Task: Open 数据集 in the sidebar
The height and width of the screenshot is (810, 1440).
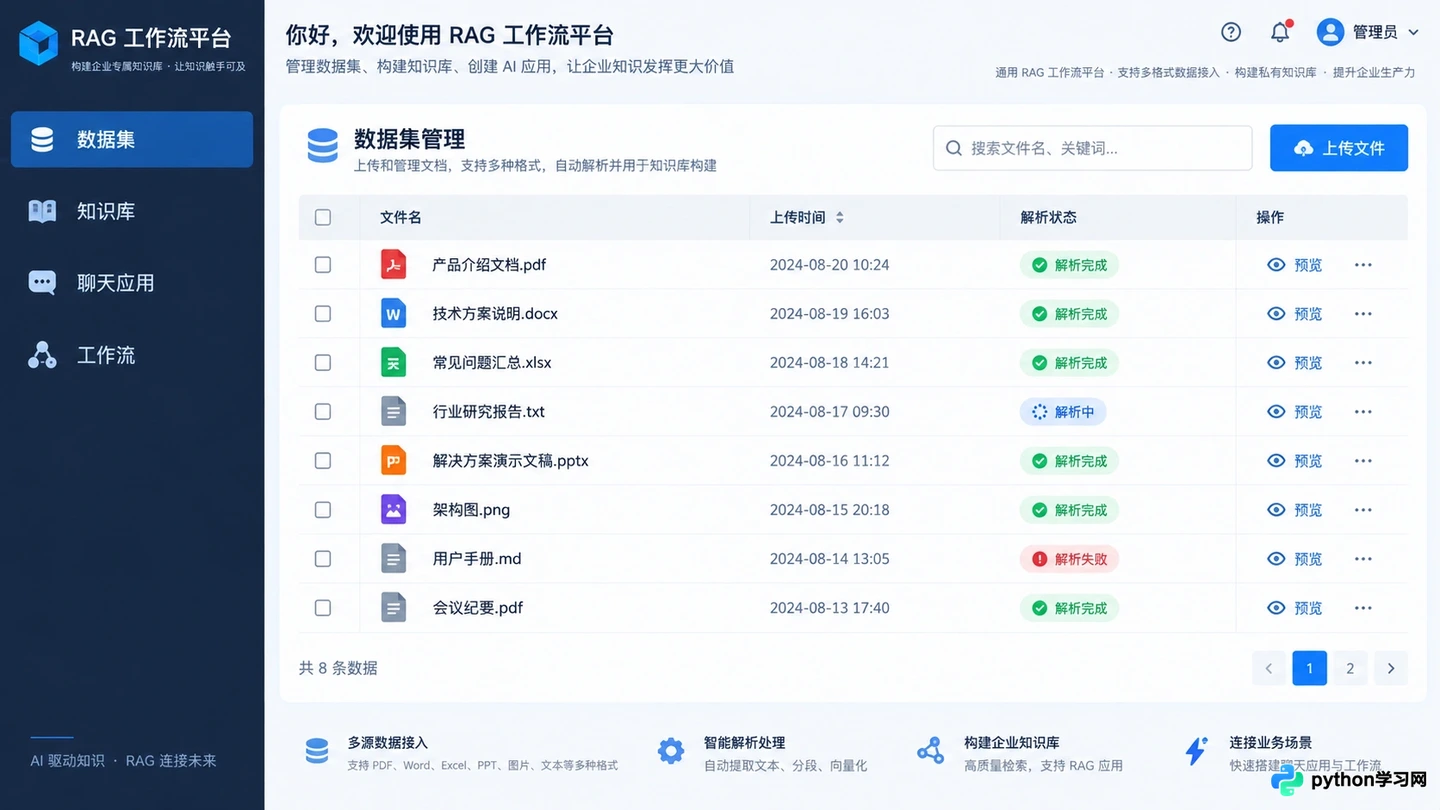Action: (132, 139)
